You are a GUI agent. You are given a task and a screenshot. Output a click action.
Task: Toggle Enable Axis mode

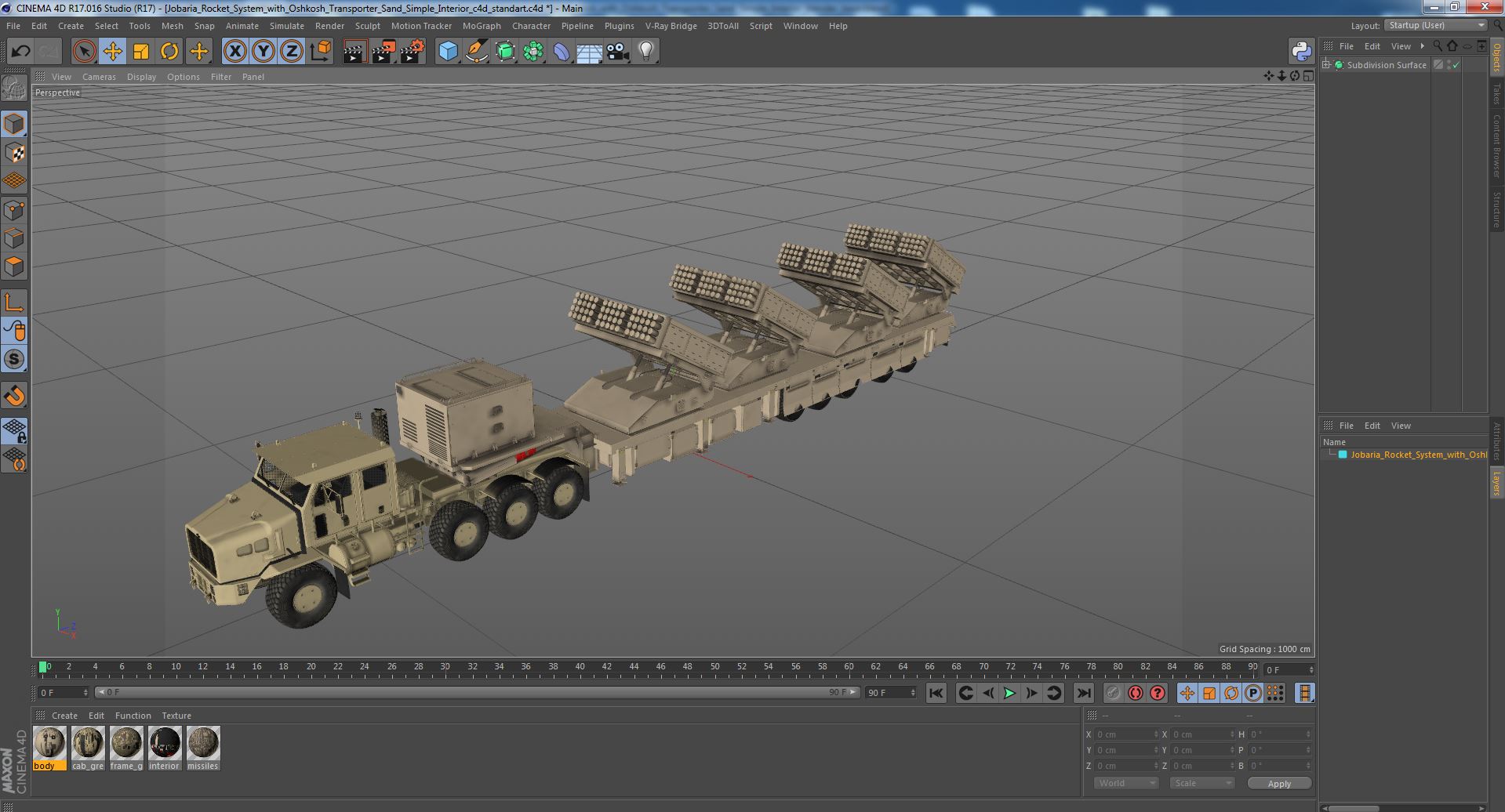coord(14,303)
